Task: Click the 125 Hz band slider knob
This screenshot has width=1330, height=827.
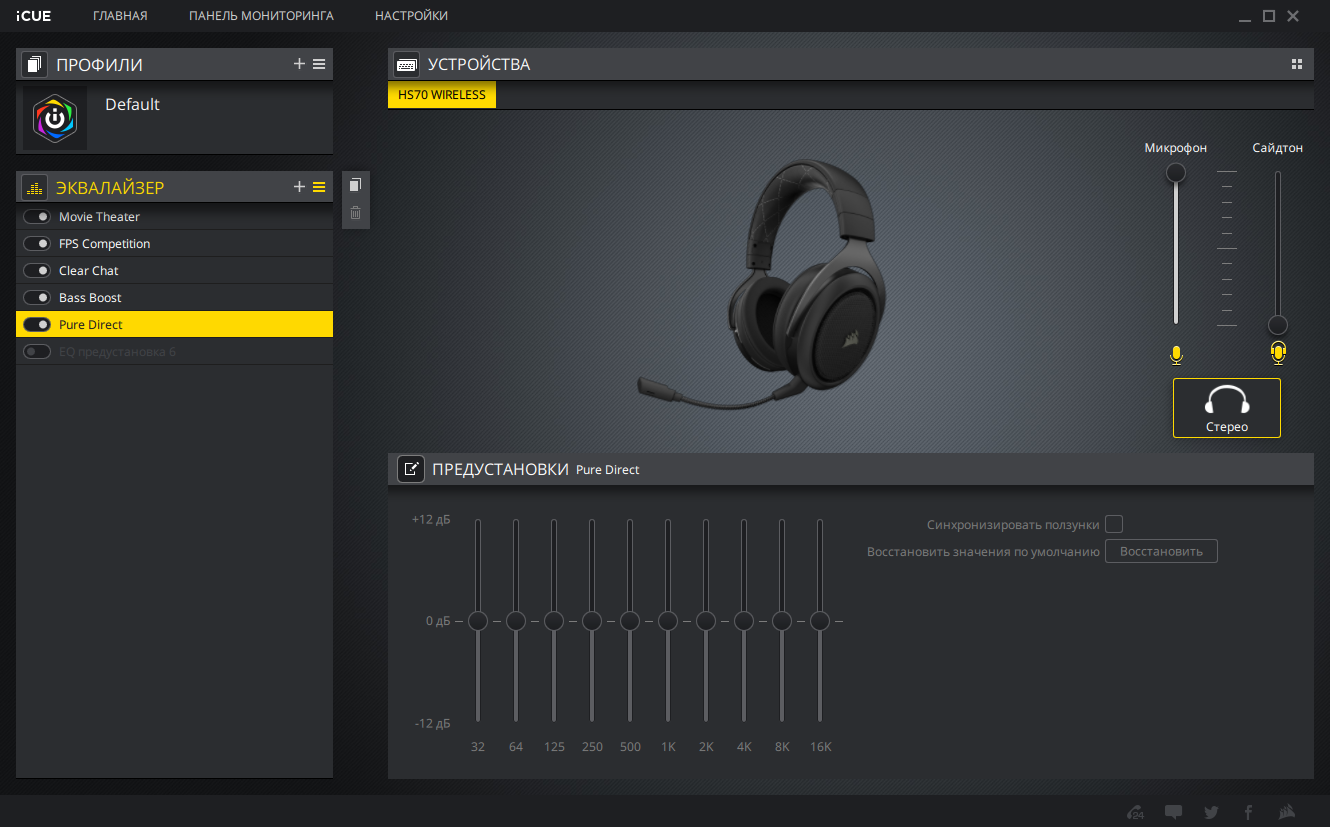Action: point(554,621)
